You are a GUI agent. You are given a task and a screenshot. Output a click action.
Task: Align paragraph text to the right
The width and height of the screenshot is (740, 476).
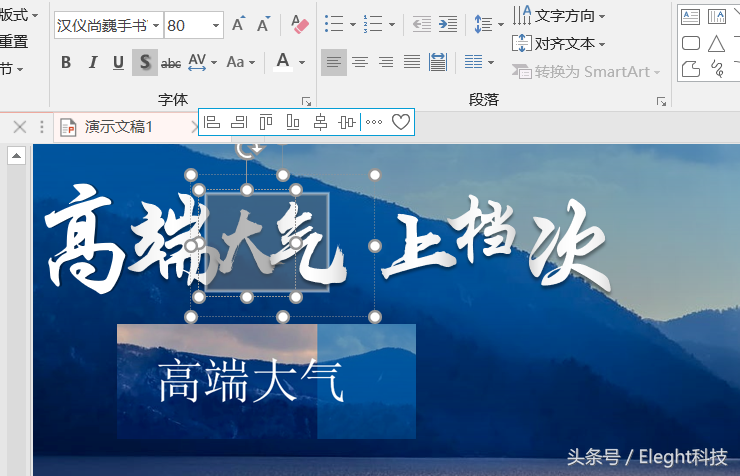point(386,62)
